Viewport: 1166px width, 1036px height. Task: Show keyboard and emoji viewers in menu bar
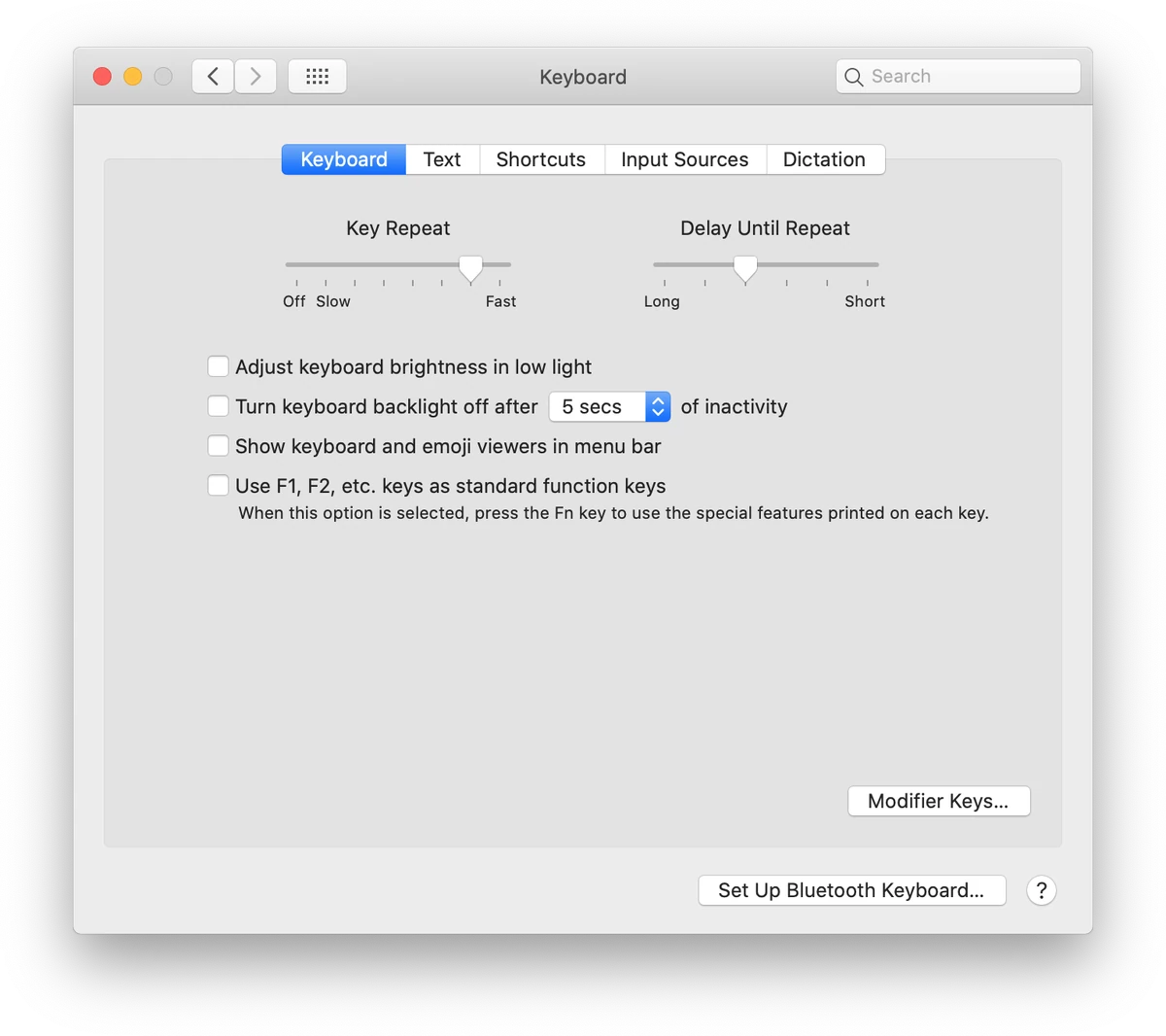[218, 445]
